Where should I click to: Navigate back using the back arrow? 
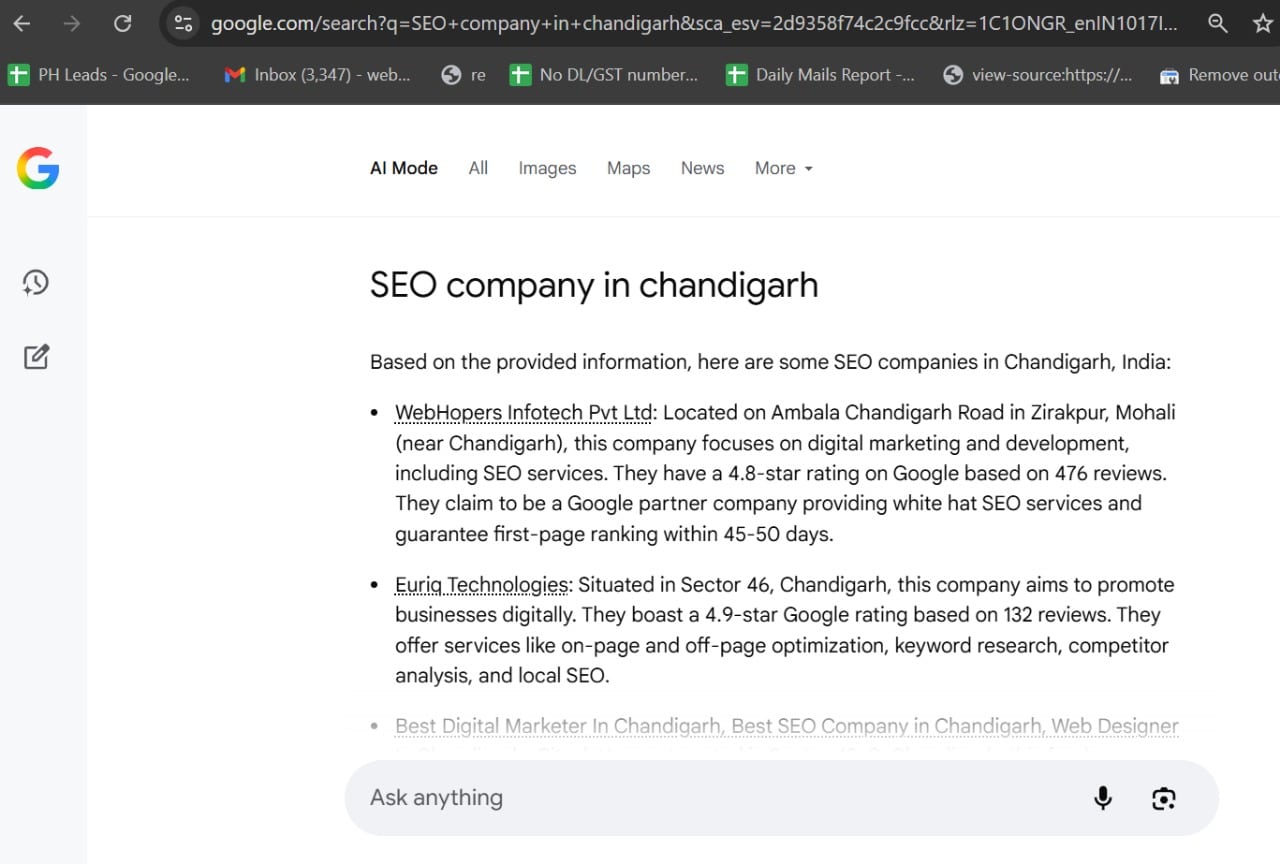point(21,23)
